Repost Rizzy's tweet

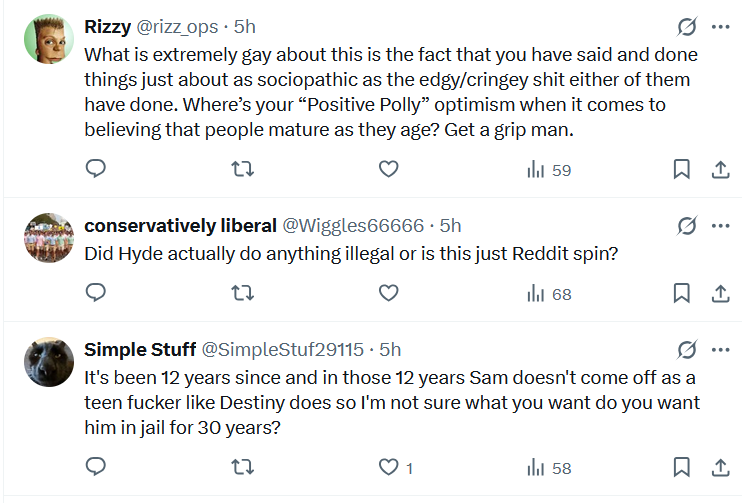click(242, 170)
